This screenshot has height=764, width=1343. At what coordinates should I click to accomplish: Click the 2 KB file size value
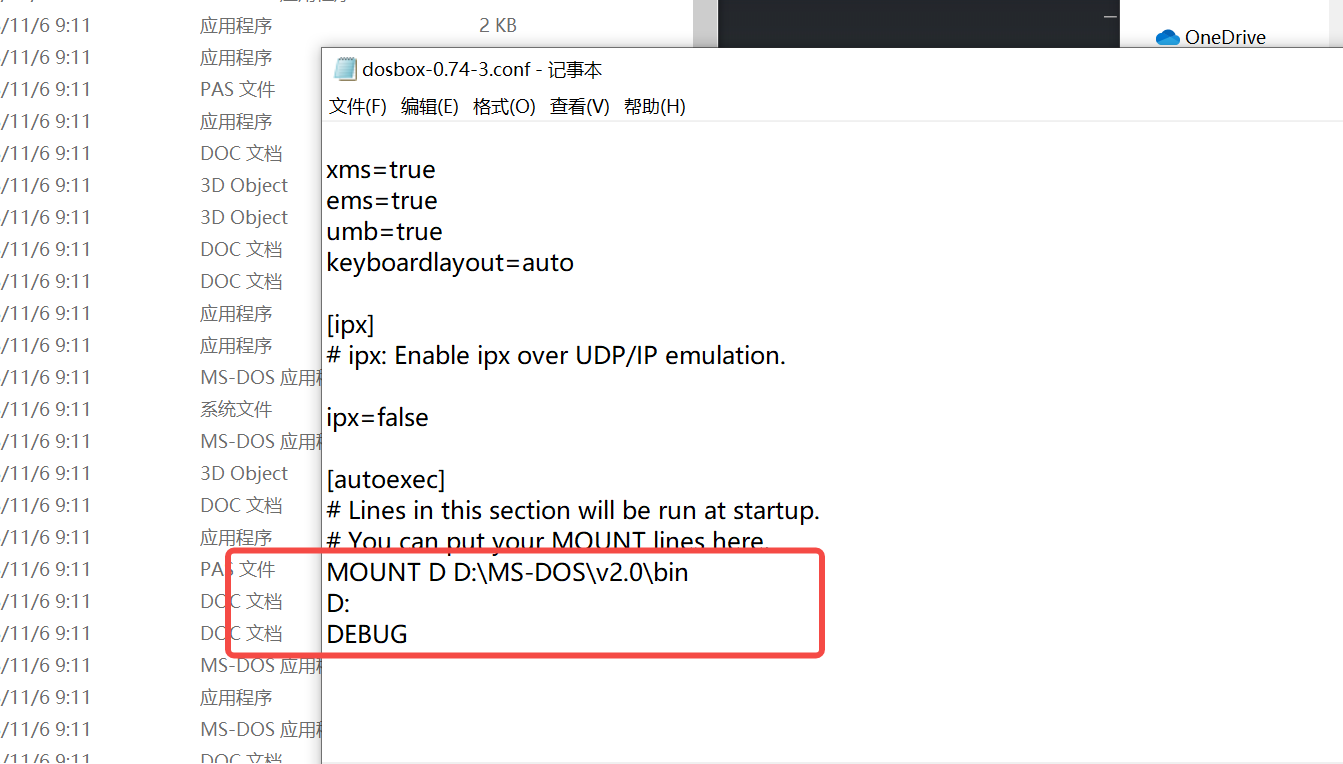(498, 25)
